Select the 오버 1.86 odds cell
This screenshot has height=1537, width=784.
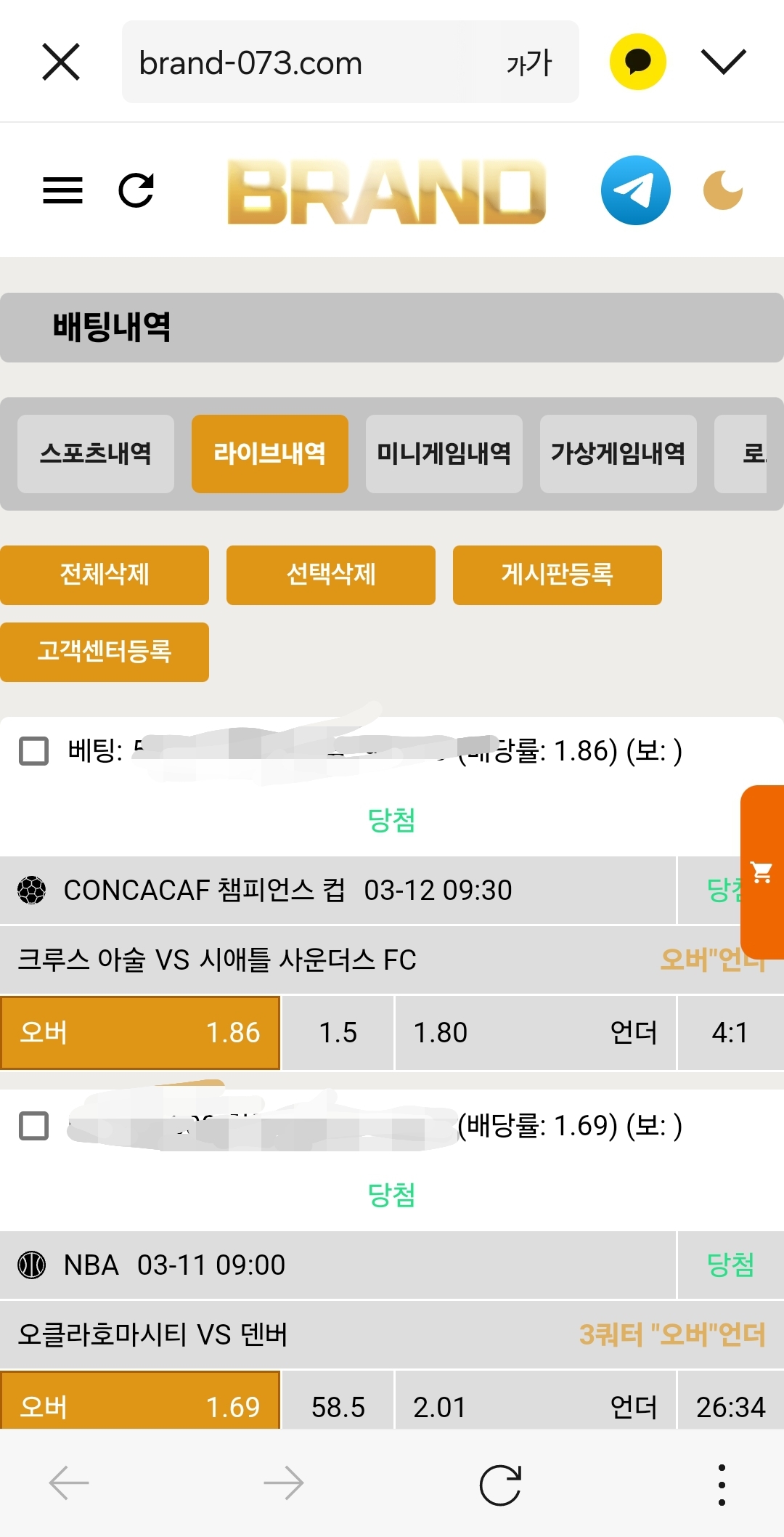(x=140, y=1032)
